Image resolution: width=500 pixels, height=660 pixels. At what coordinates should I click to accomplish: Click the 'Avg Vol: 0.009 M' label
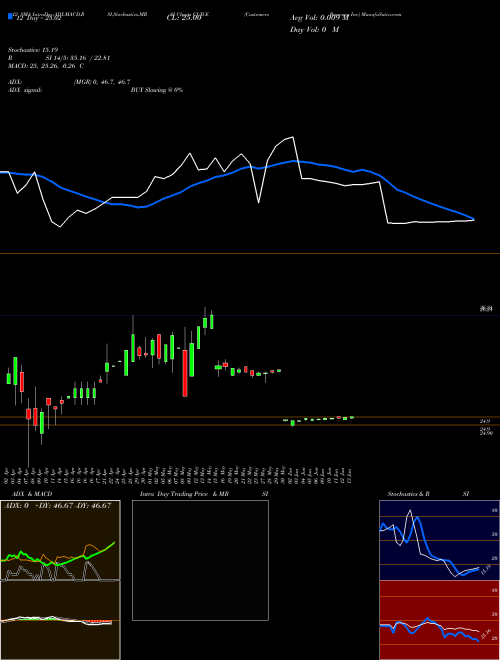pos(319,18)
